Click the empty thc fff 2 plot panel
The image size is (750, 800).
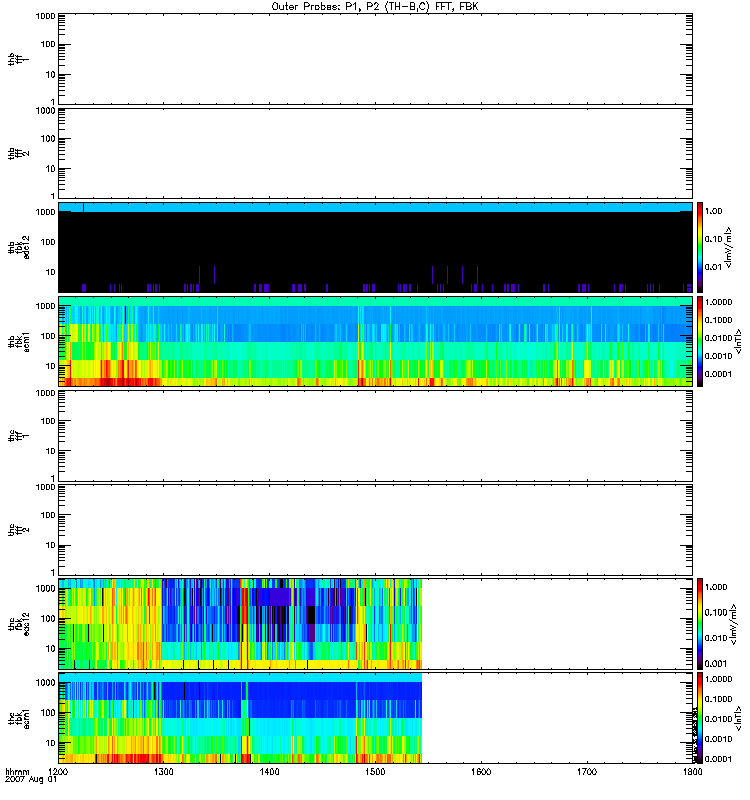click(x=375, y=530)
